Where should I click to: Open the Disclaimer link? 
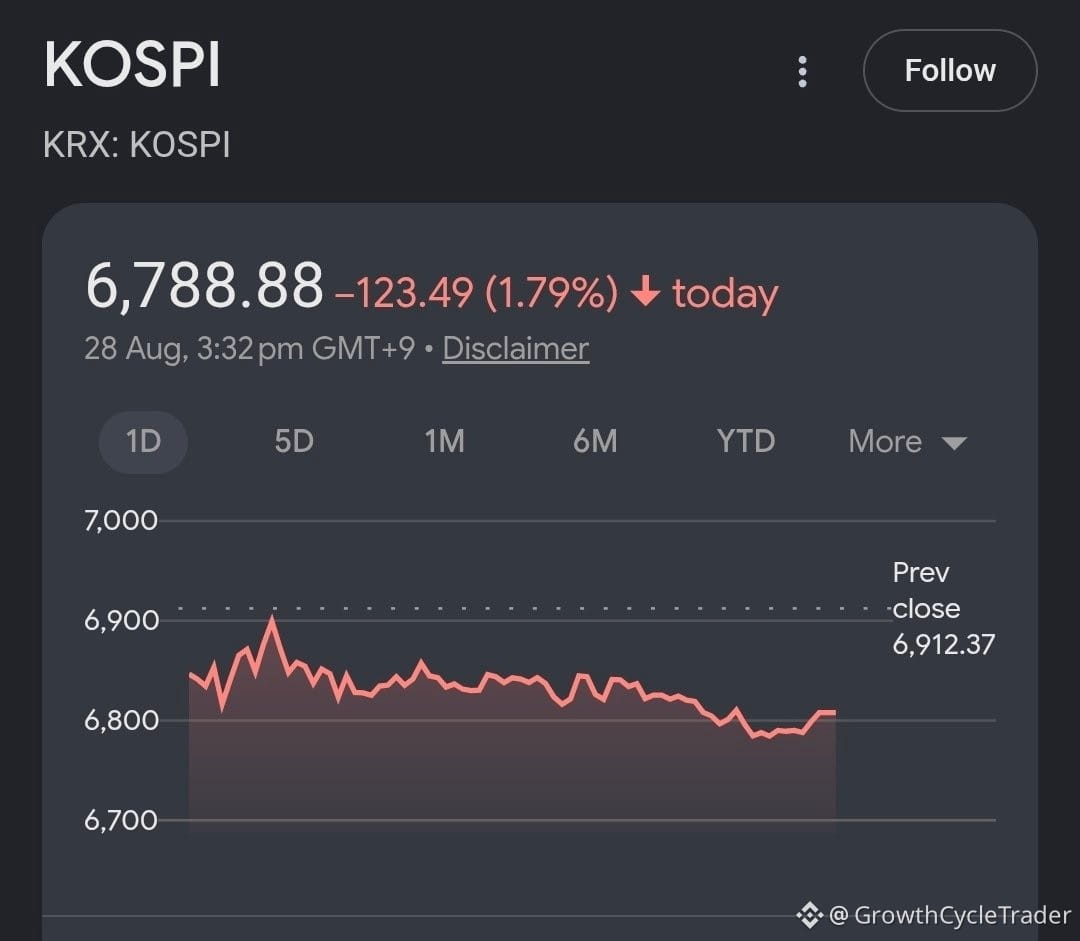[515, 349]
